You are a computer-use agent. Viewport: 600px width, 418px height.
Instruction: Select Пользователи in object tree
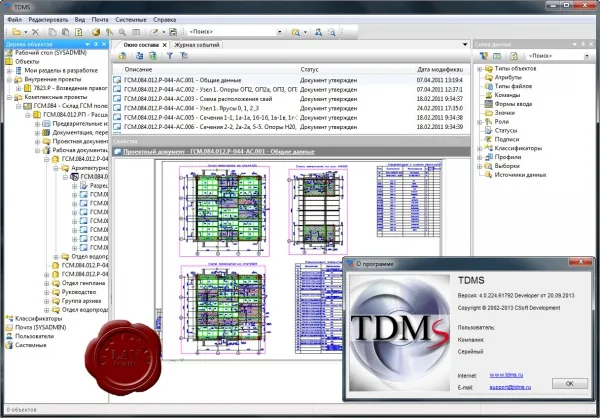pos(34,336)
